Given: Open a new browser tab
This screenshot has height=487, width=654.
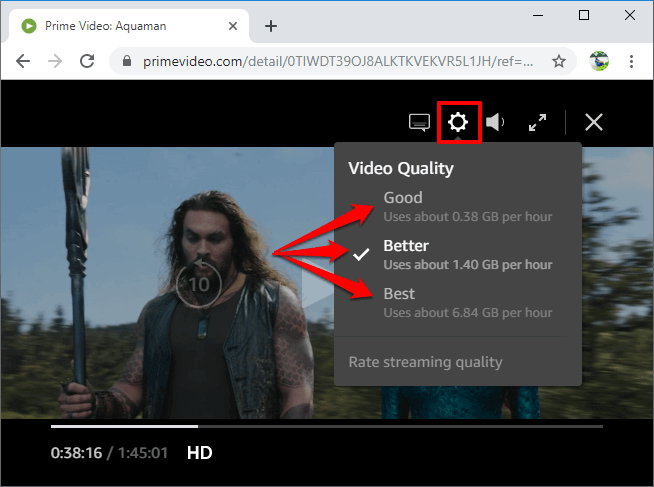Looking at the screenshot, I should (x=270, y=26).
